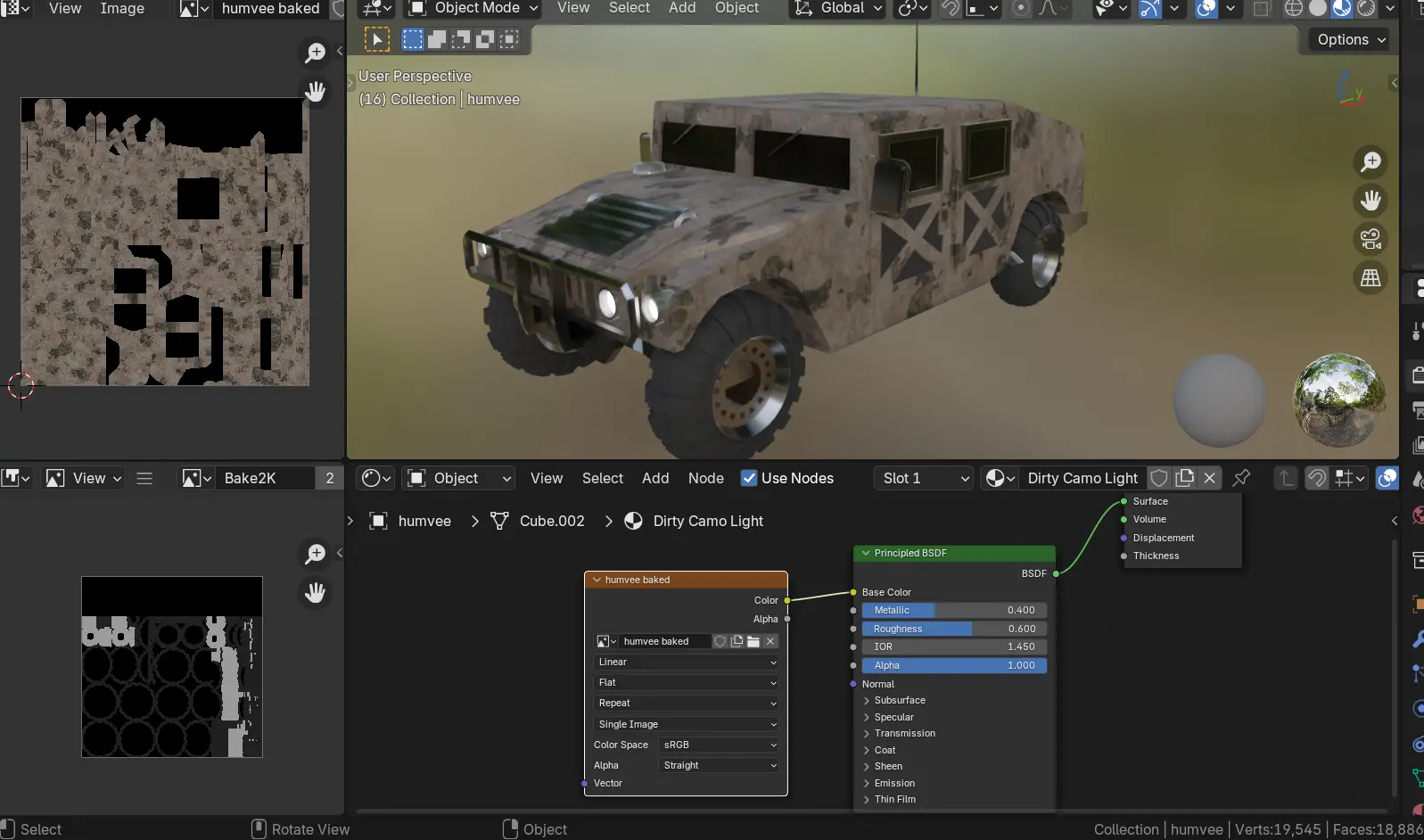The image size is (1424, 840).
Task: Click the Options button in viewport
Action: [x=1351, y=39]
